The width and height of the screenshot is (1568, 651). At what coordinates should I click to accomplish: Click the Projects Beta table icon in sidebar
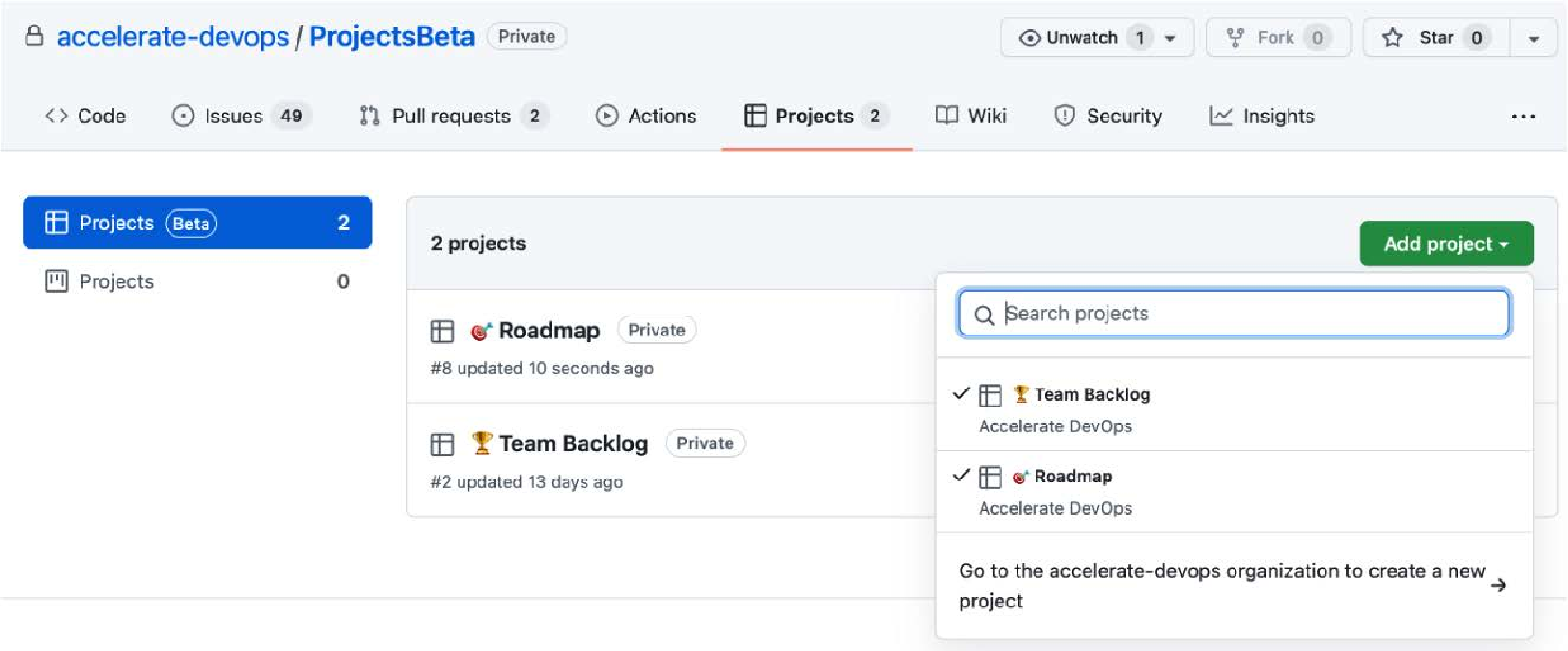57,223
